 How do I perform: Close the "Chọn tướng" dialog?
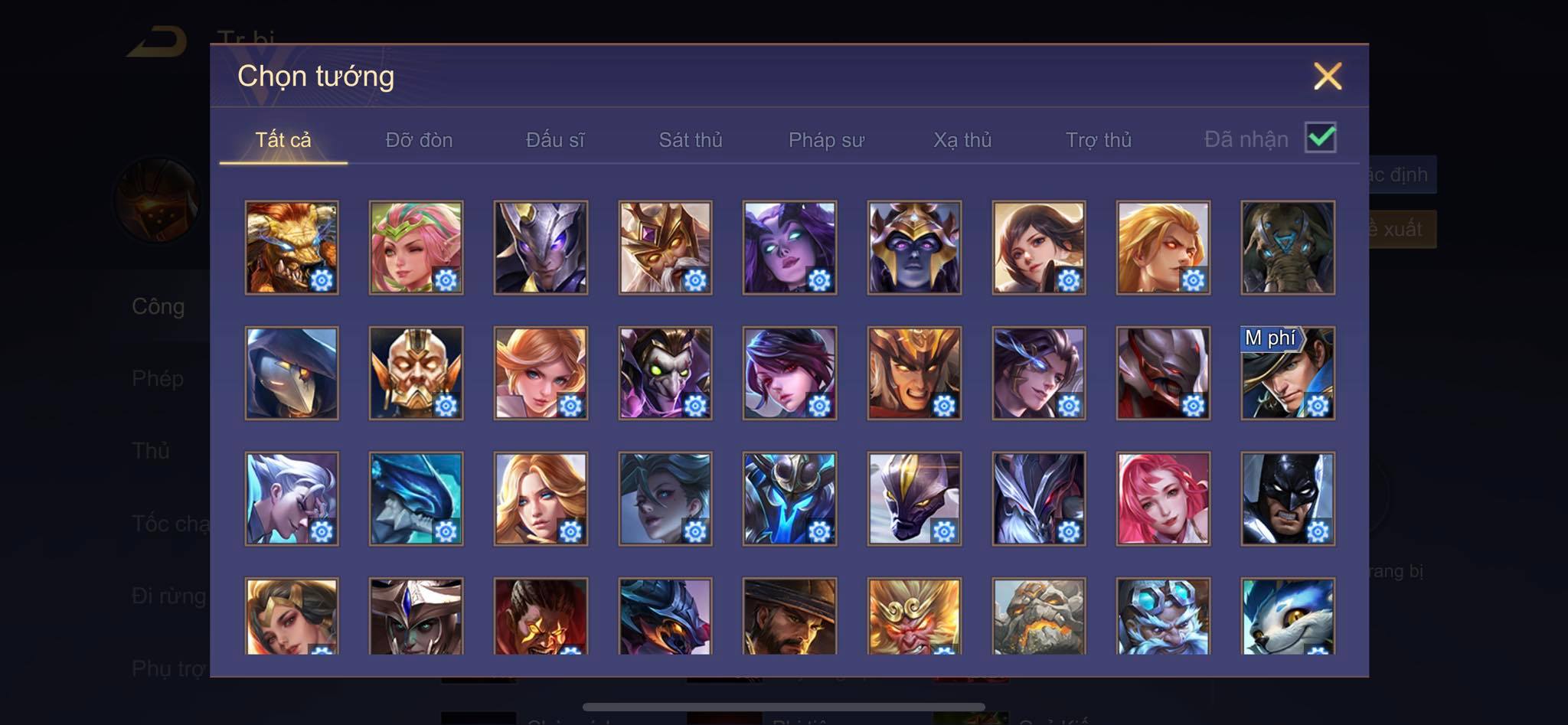click(x=1328, y=76)
